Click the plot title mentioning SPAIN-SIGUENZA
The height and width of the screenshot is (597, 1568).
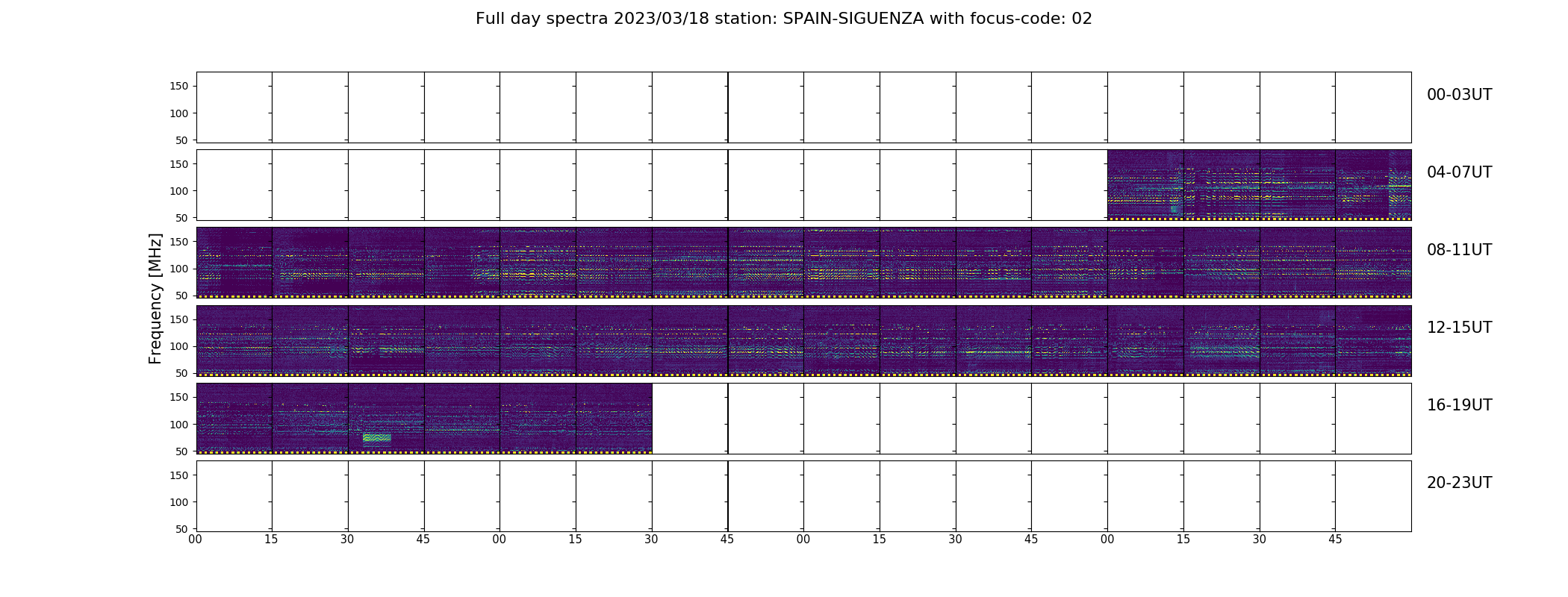click(784, 19)
